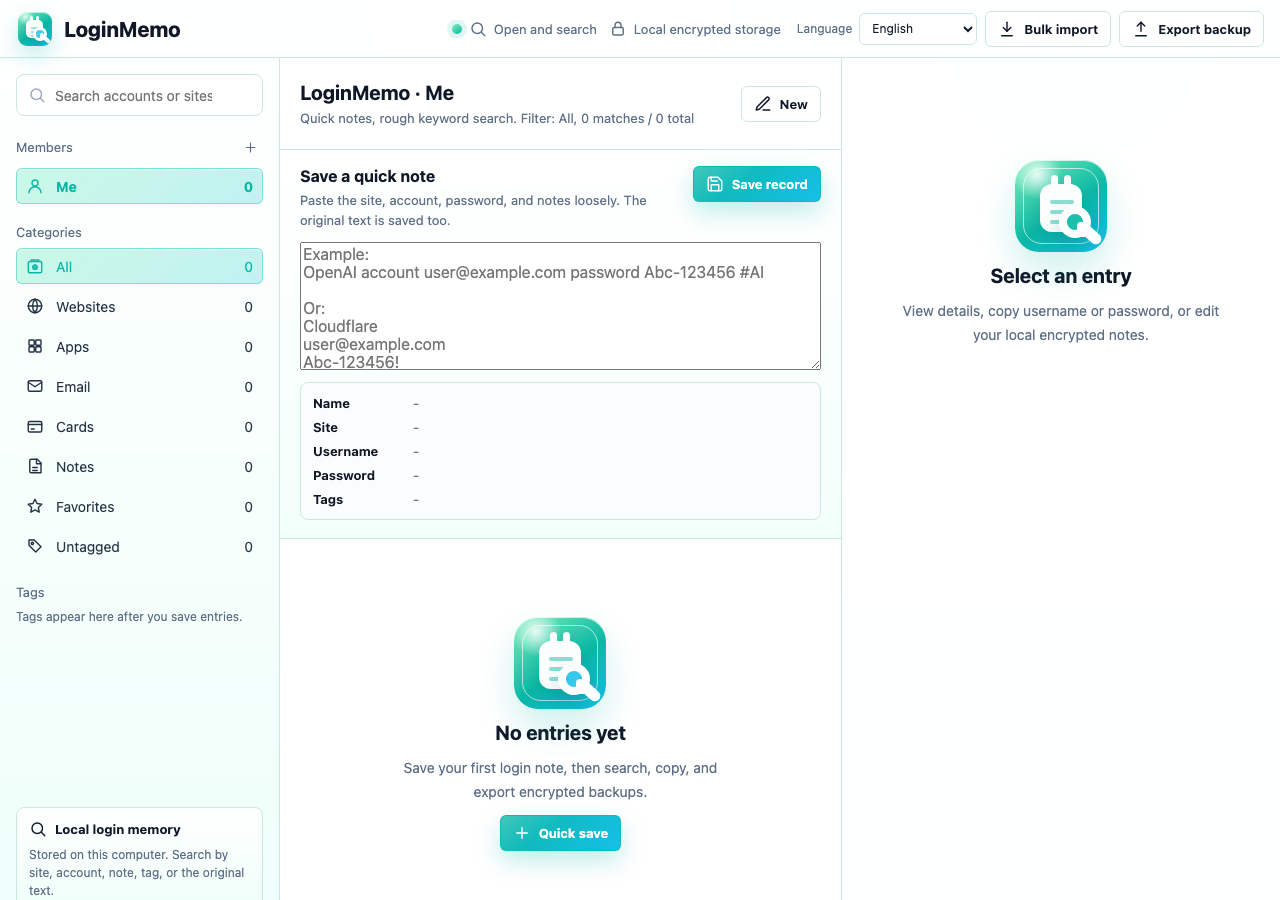Click the No entries yet heading

tap(560, 733)
